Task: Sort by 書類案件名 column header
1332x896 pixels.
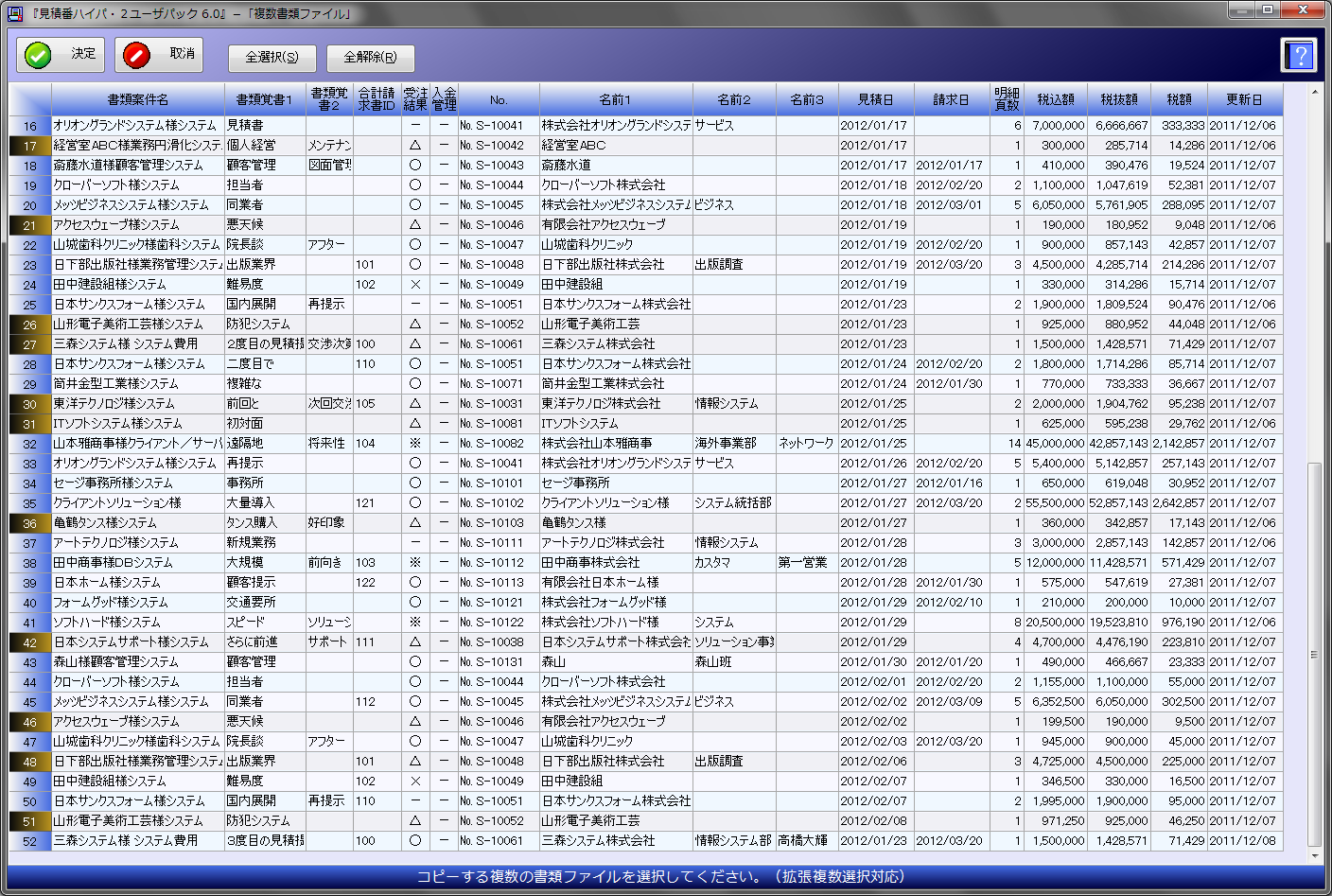Action: [138, 99]
